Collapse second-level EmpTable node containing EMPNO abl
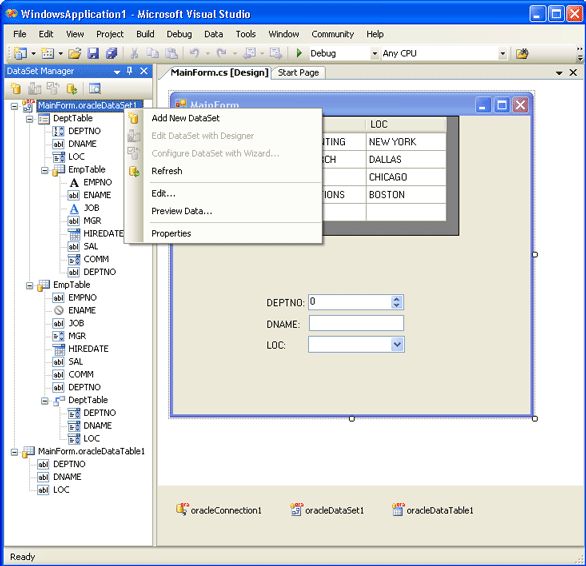586x566 pixels. tap(30, 286)
